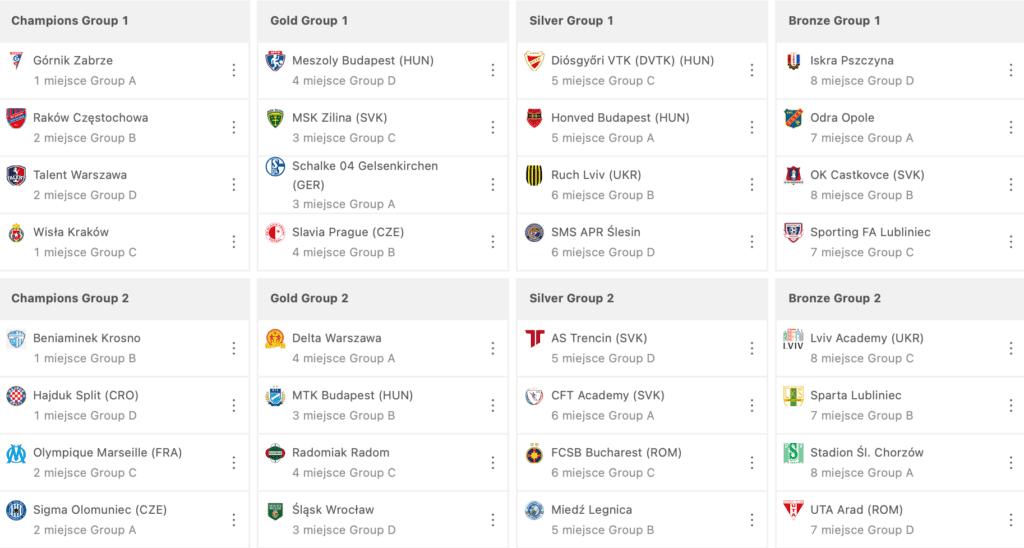
Task: Open three-dot menu for Miedź Legnica
Action: click(x=752, y=520)
